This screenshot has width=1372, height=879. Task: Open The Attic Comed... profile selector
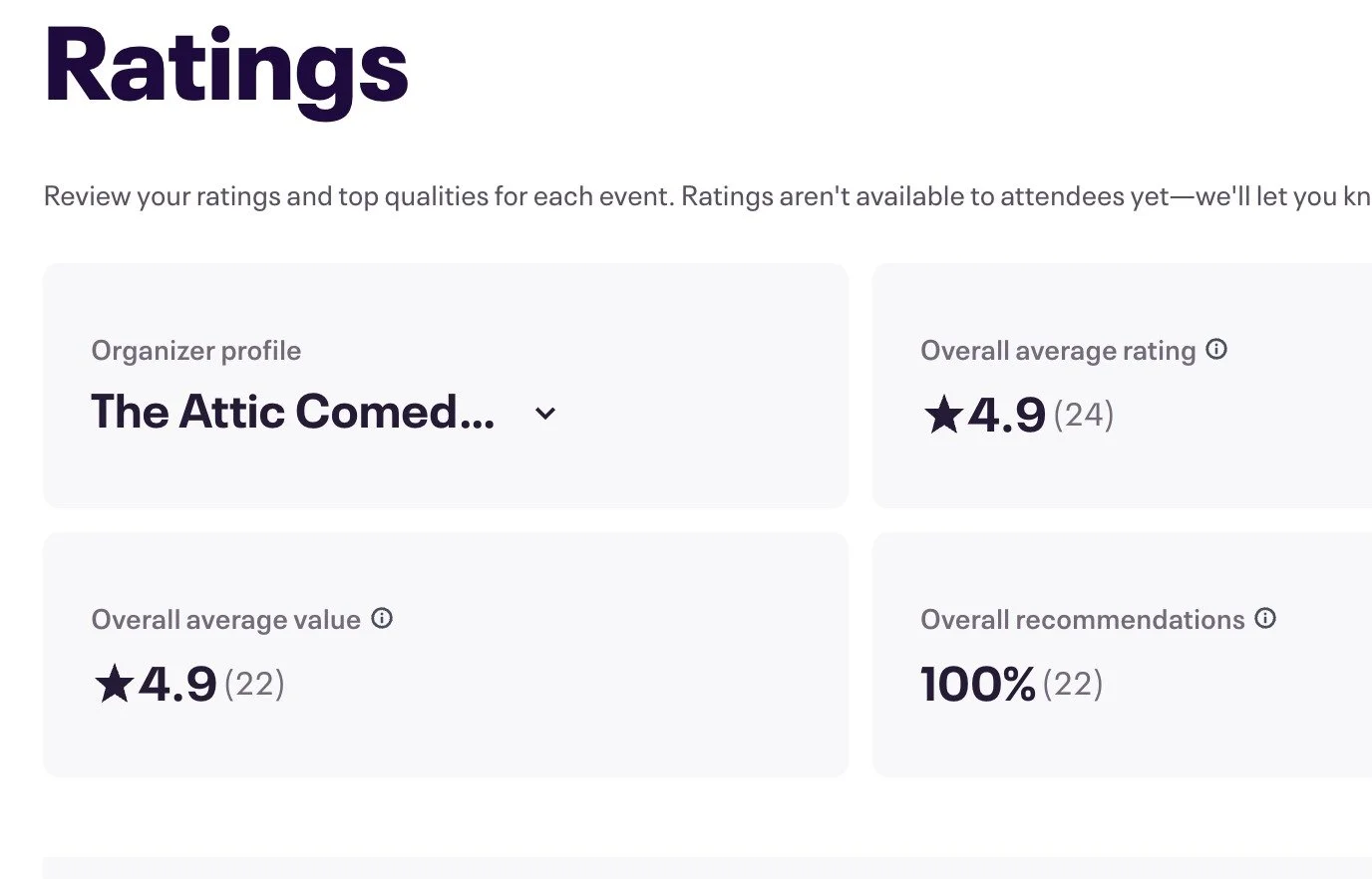point(292,413)
